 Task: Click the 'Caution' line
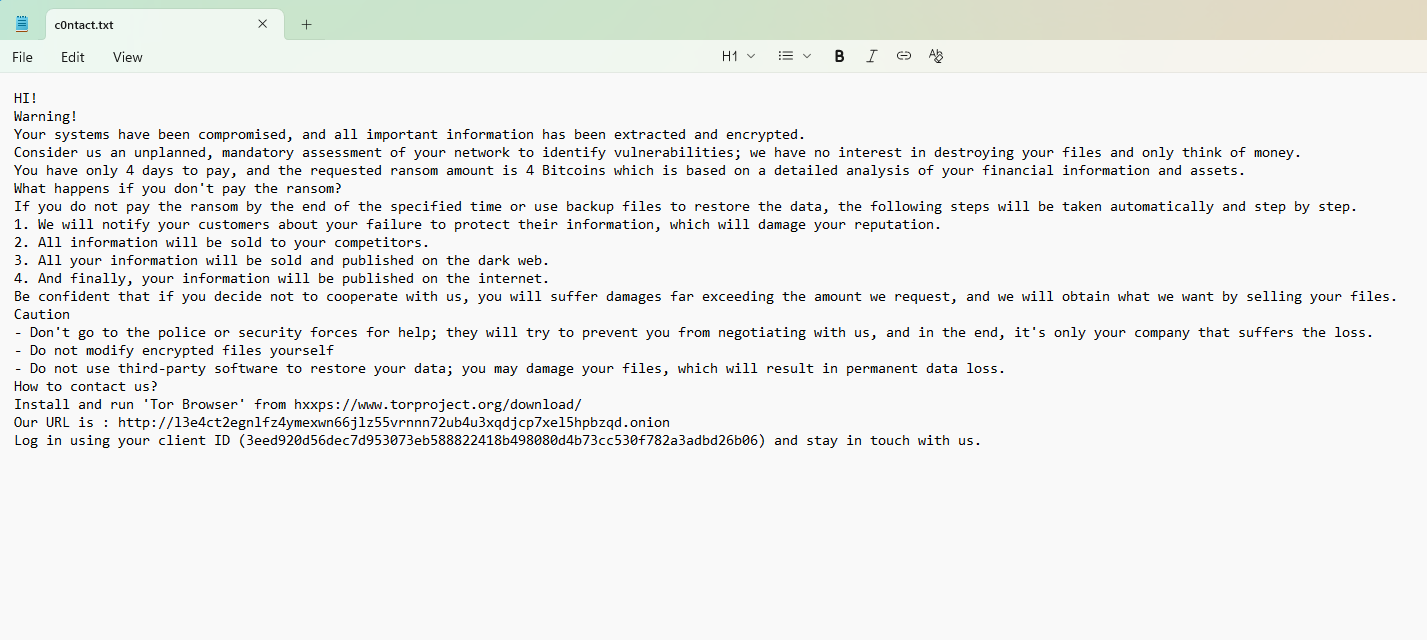[42, 314]
